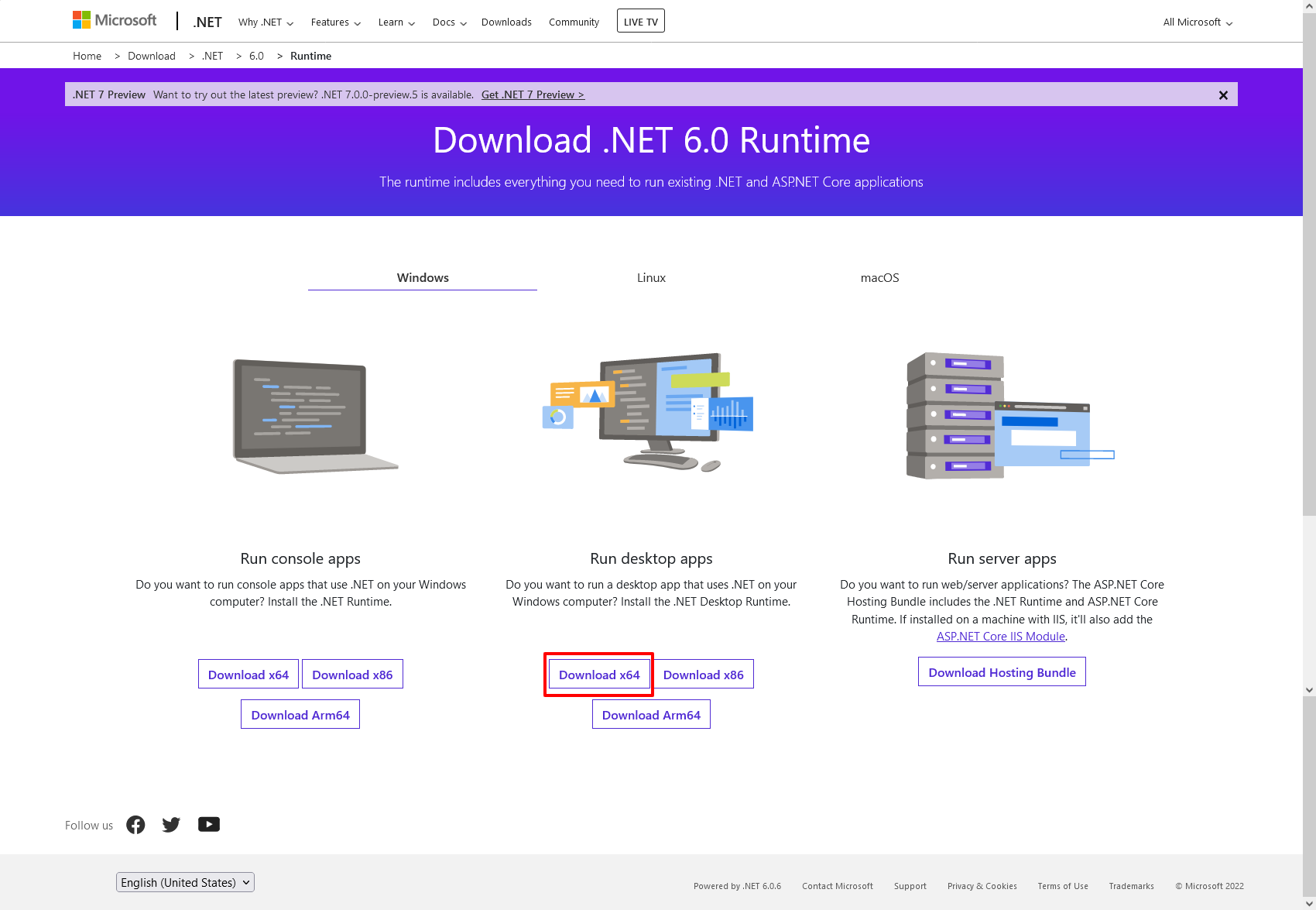Switch to the macOS tab
The height and width of the screenshot is (910, 1316).
tap(879, 278)
